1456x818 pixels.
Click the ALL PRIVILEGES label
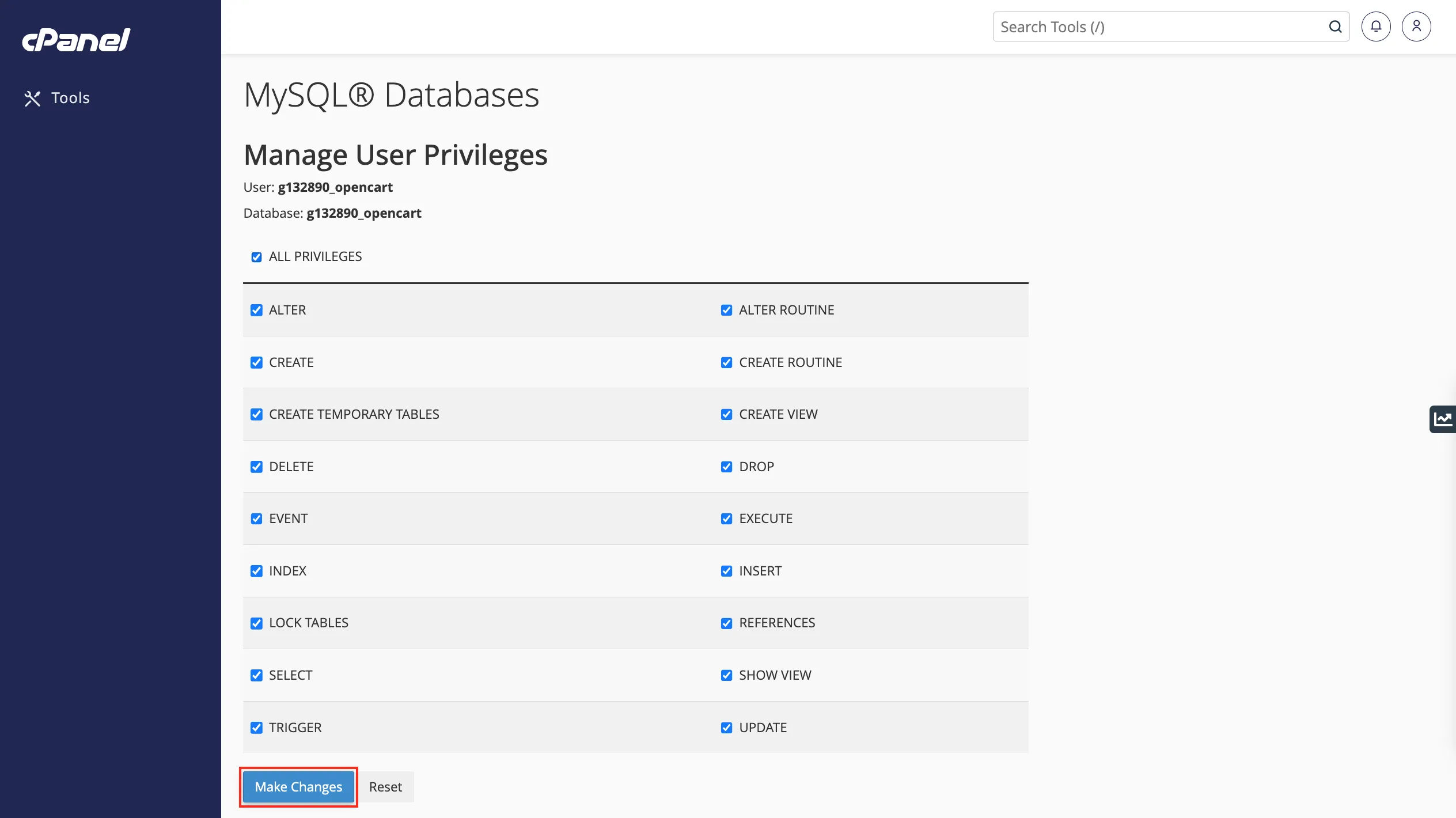[x=315, y=257]
